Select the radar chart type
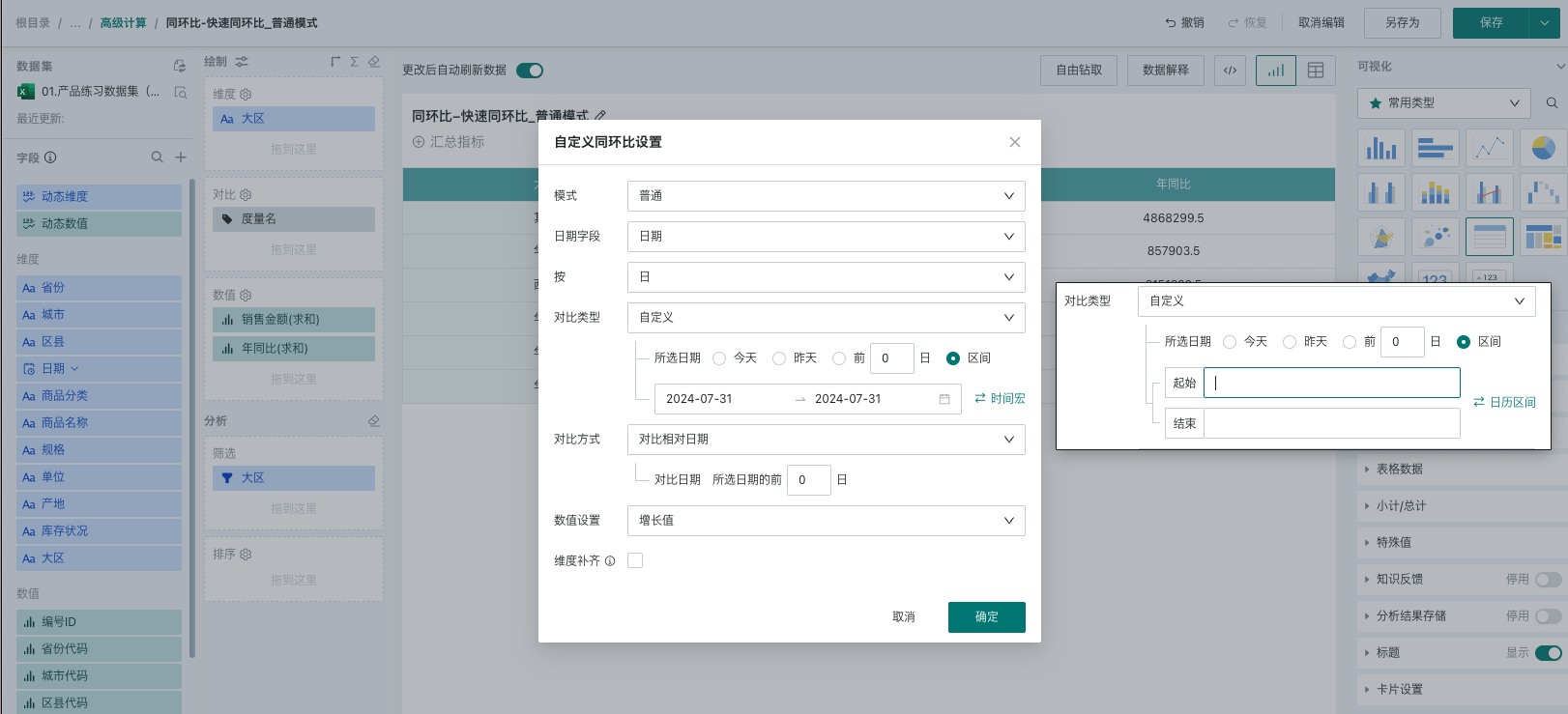Viewport: 1568px width, 714px height. (1381, 237)
